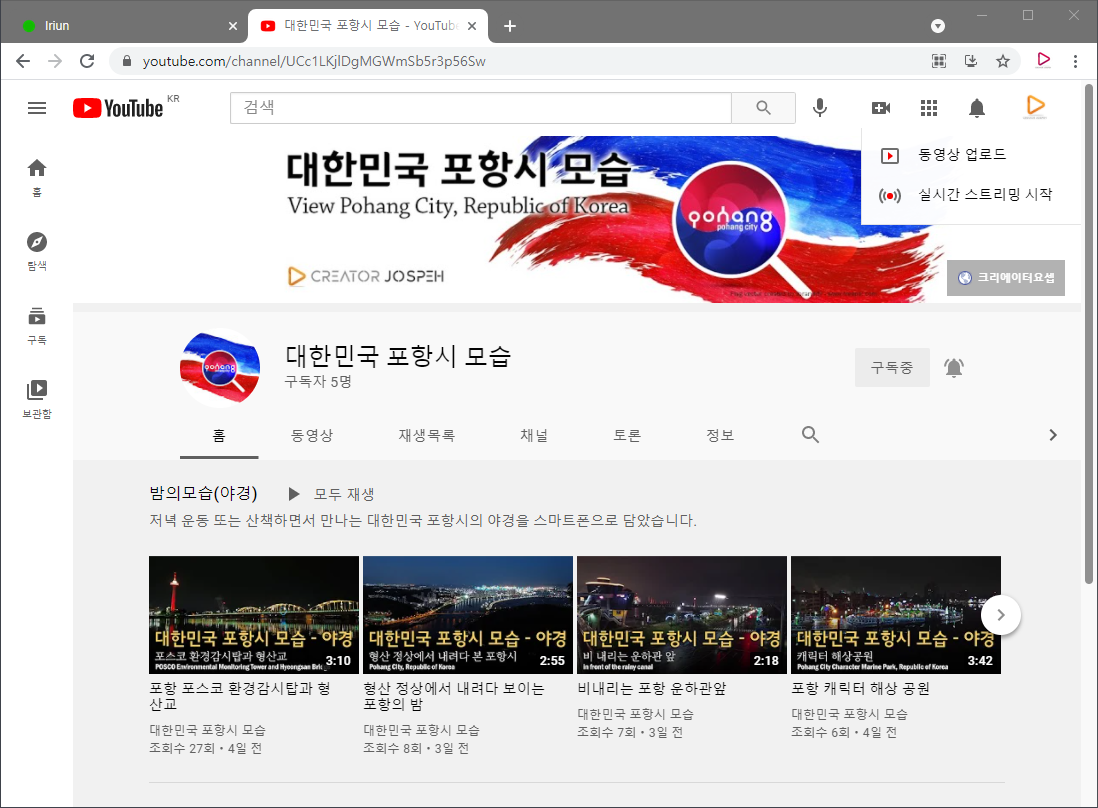
Task: Click the browser address bar URL
Action: coord(314,61)
